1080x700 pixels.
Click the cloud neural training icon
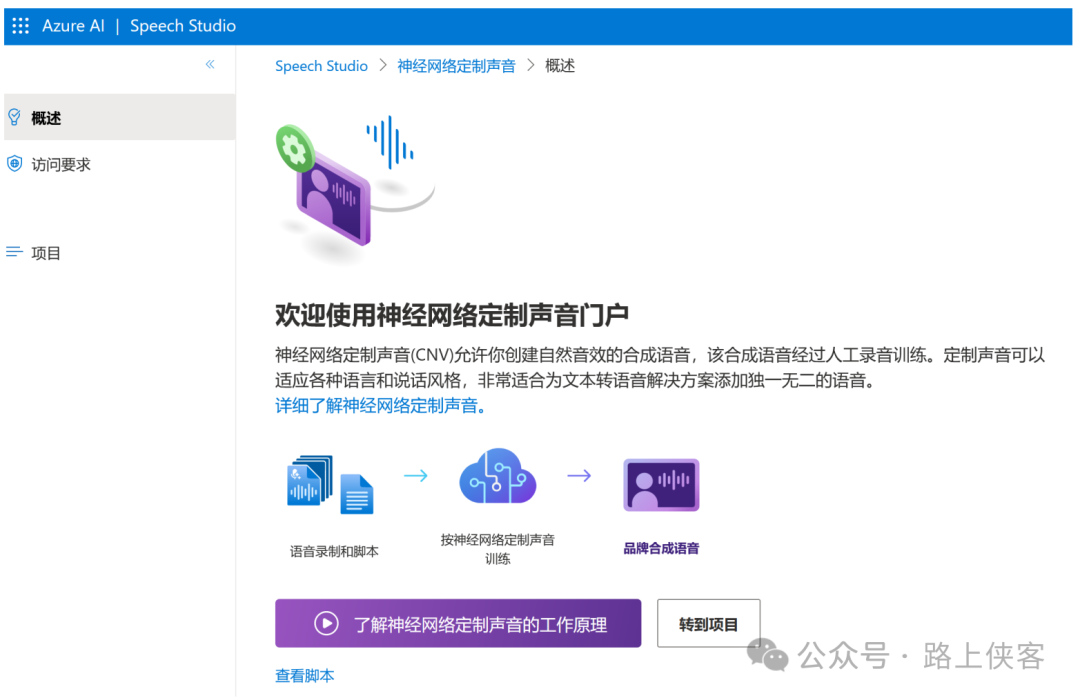click(497, 477)
